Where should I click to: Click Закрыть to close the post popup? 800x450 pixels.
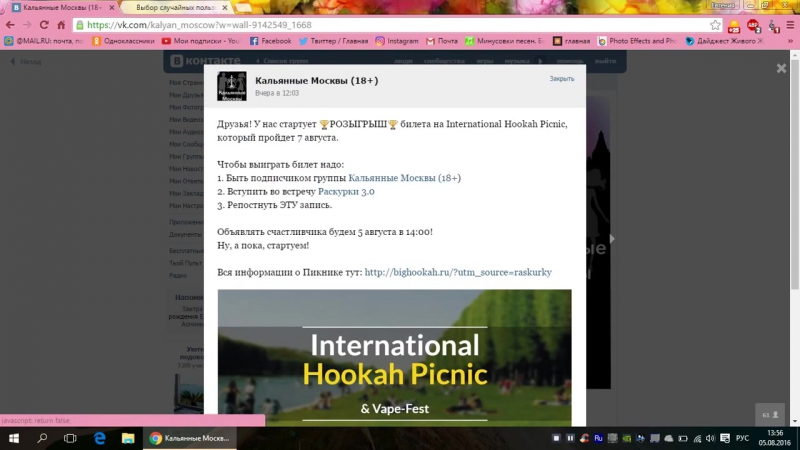click(562, 79)
